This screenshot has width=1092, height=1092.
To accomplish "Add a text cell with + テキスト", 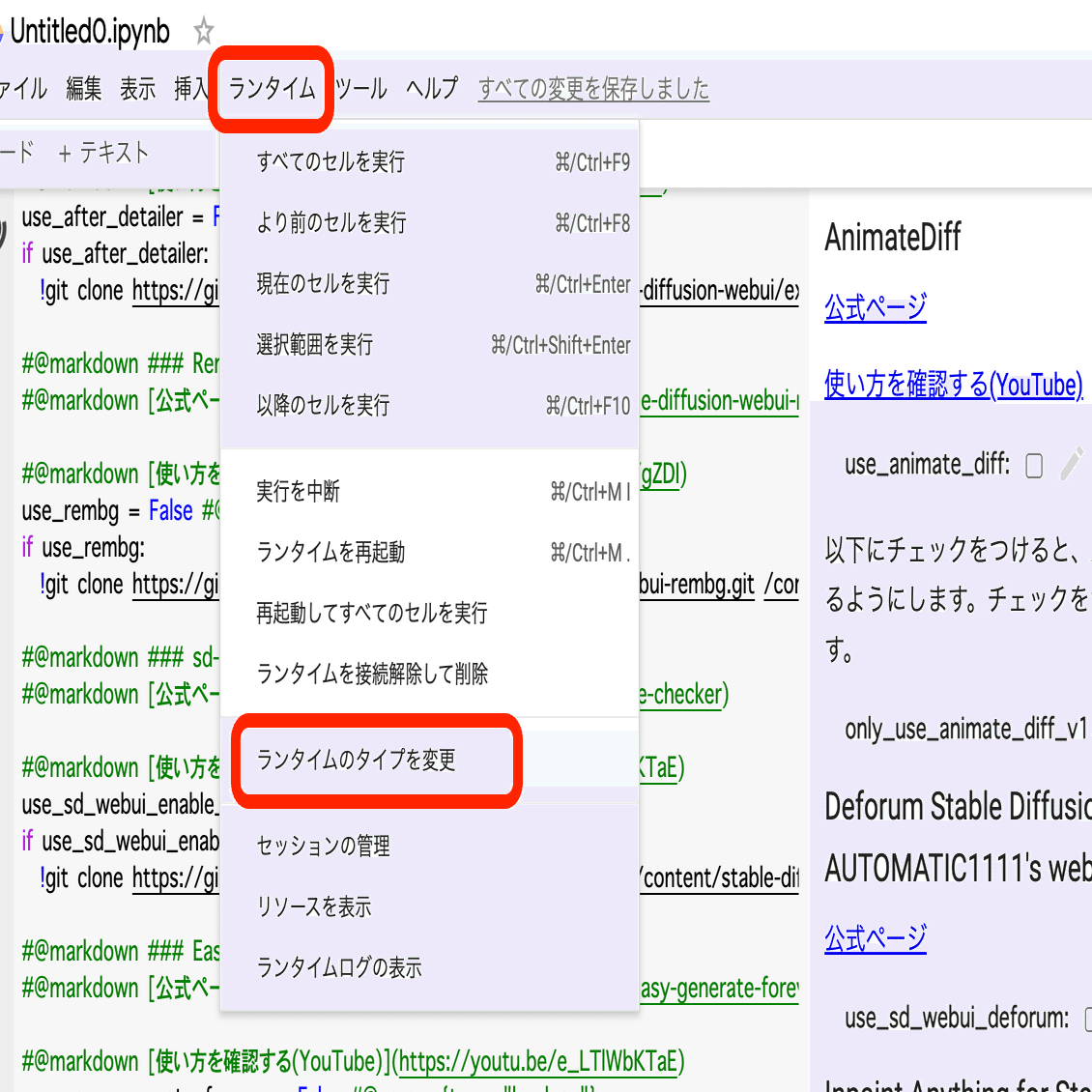I will [x=103, y=153].
